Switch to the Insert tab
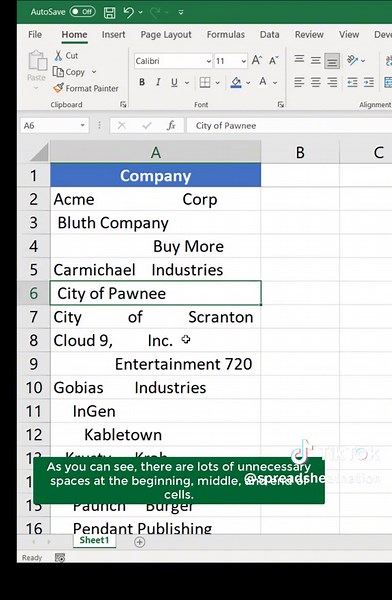The width and height of the screenshot is (392, 600). tap(113, 34)
